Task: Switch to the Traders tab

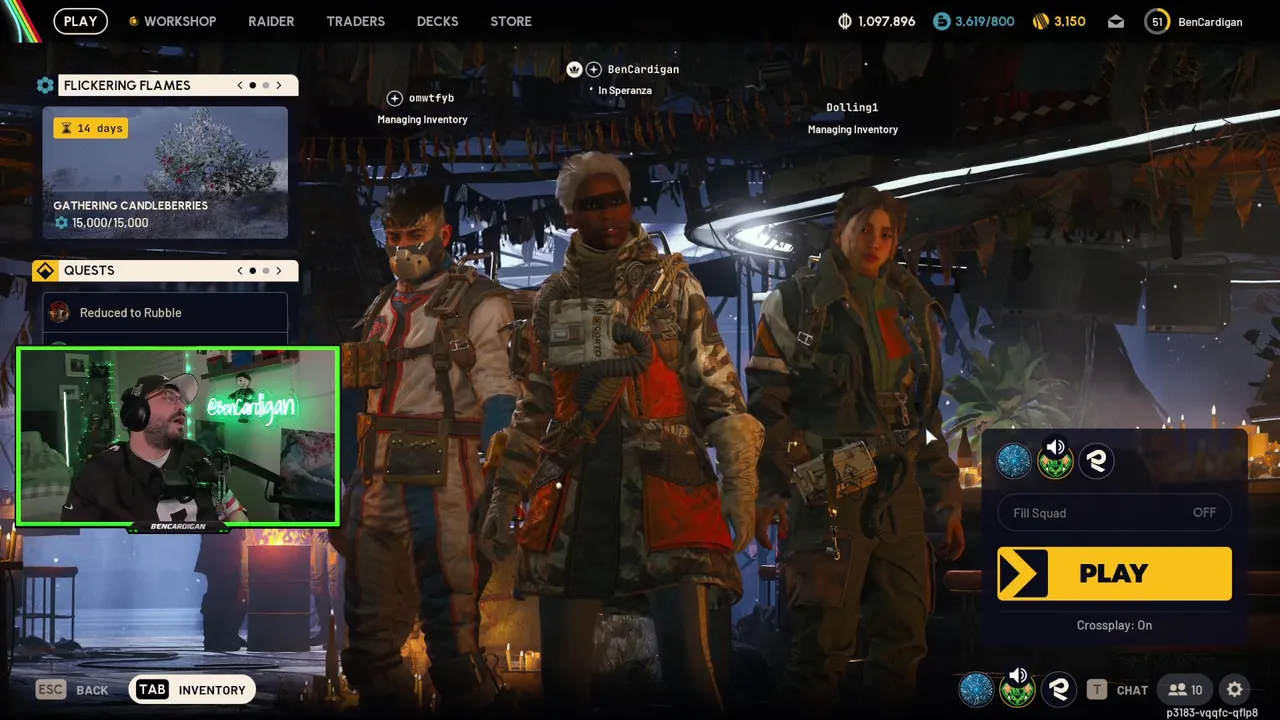Action: pyautogui.click(x=355, y=21)
